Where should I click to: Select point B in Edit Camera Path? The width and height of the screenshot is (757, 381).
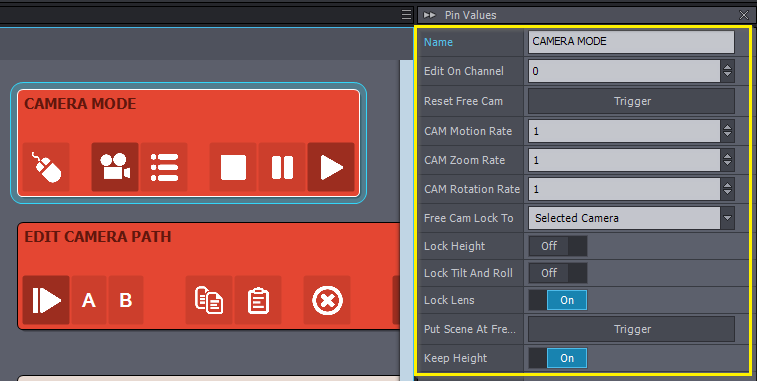click(126, 300)
